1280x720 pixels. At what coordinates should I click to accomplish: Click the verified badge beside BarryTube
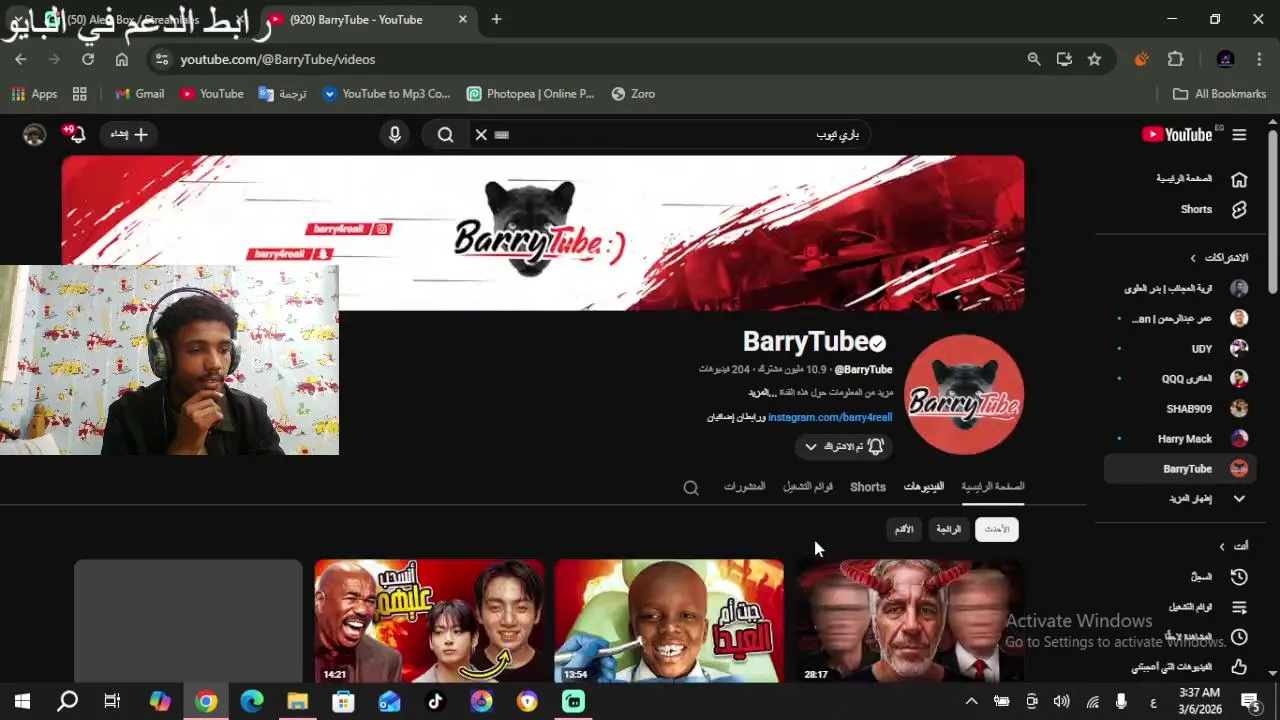click(x=878, y=343)
